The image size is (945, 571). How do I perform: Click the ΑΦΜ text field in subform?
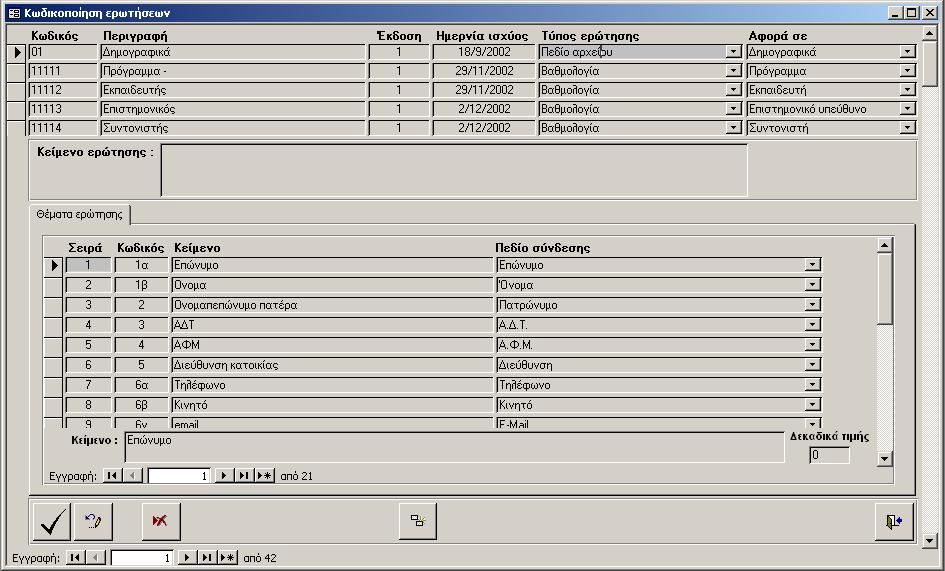(330, 345)
